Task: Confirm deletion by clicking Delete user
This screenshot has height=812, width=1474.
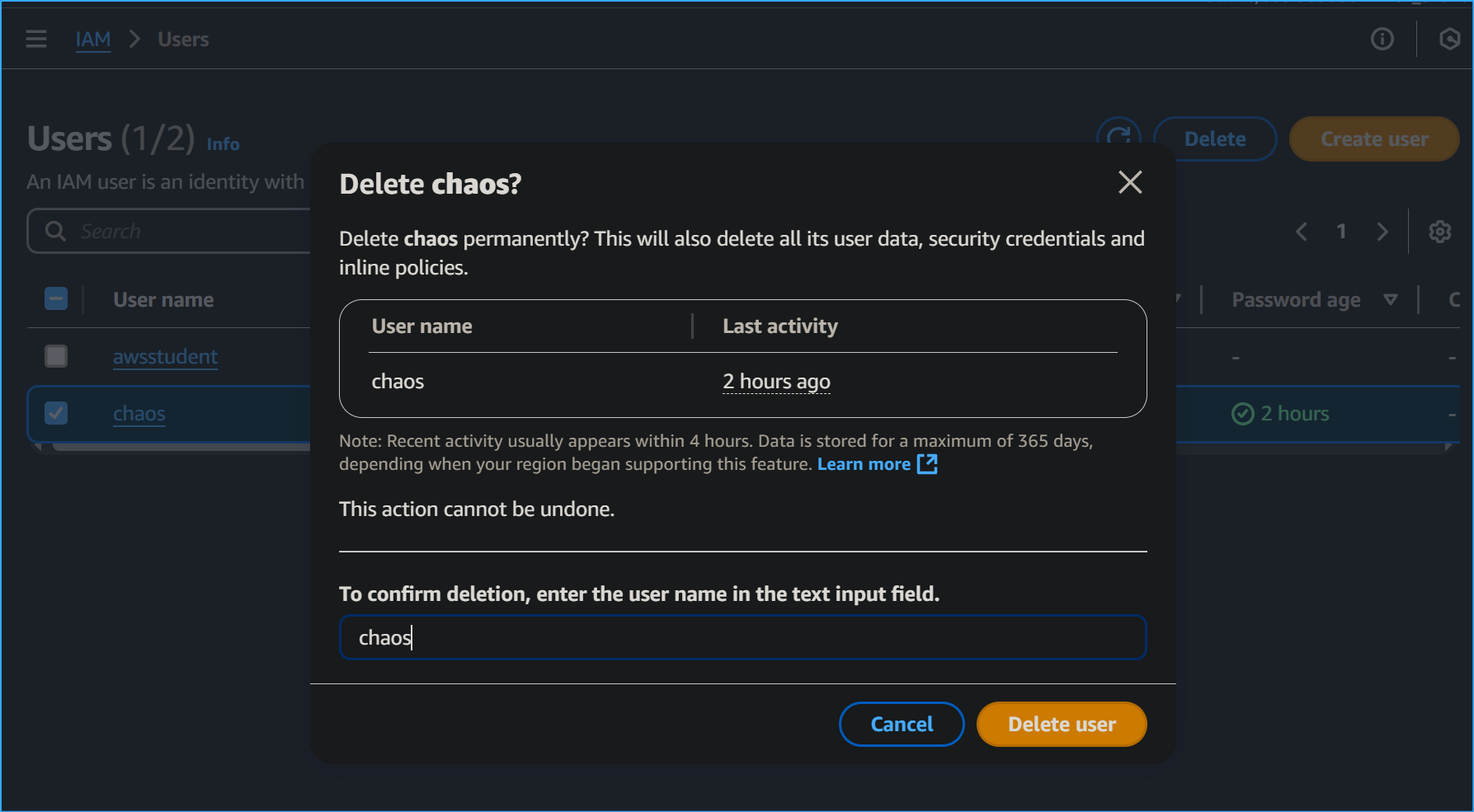Action: click(1062, 724)
